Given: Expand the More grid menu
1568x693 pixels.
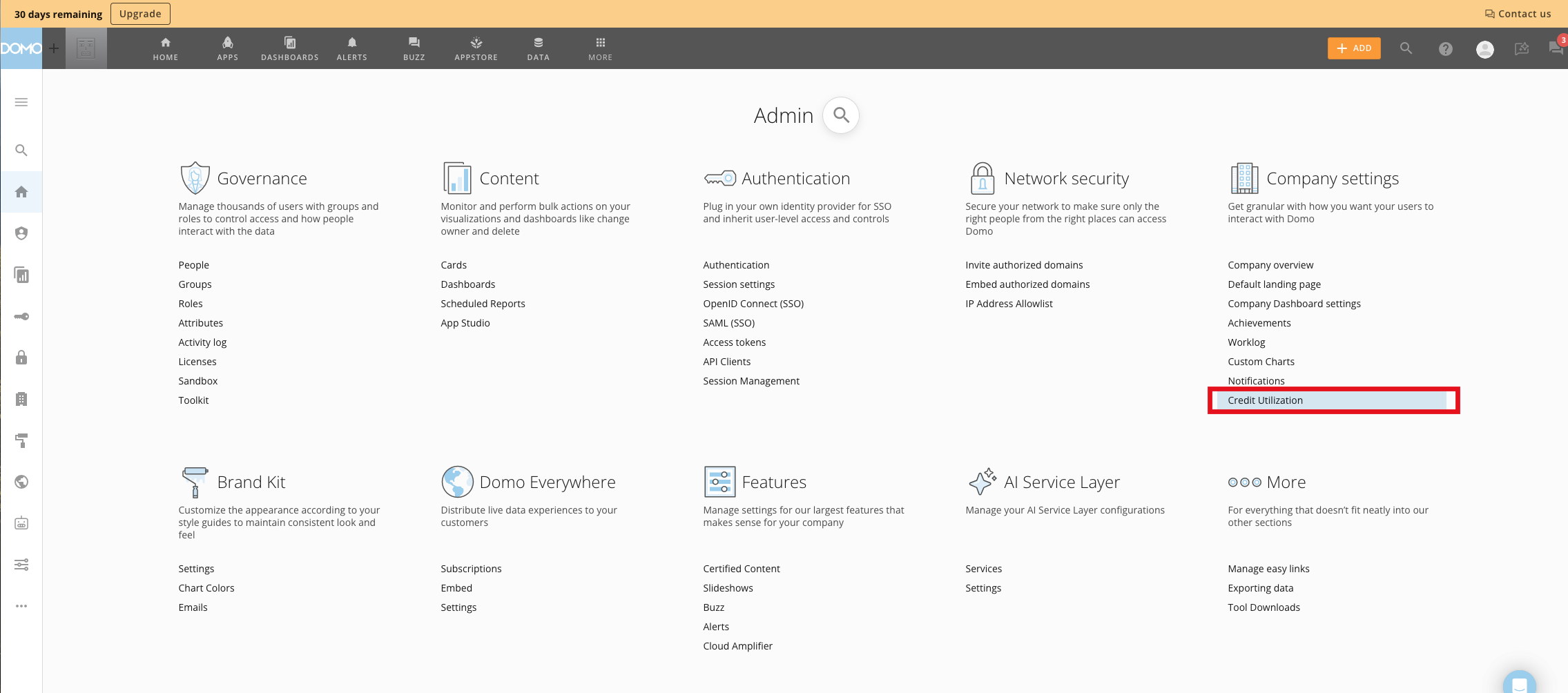Looking at the screenshot, I should point(601,48).
